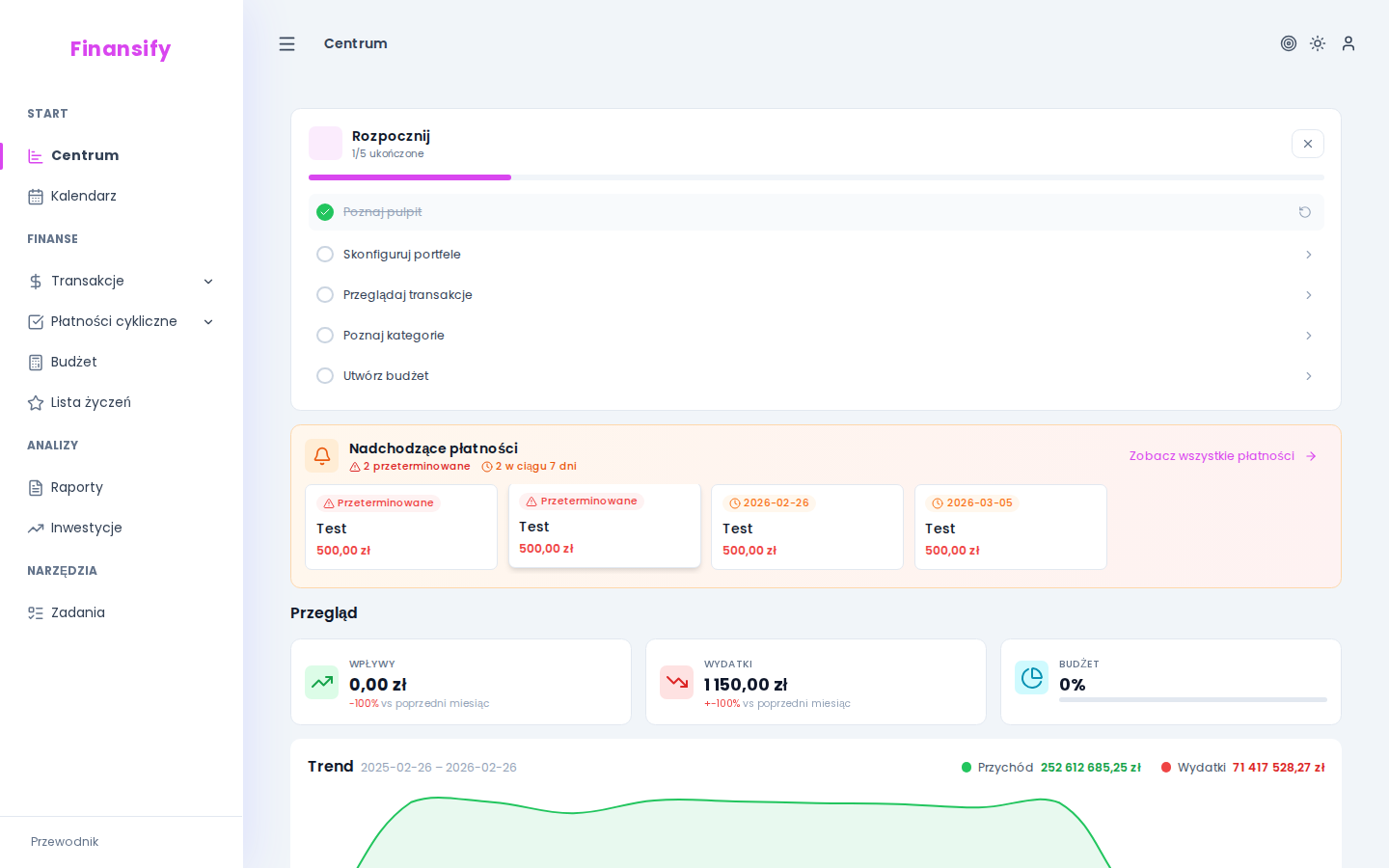The image size is (1389, 868).
Task: Click the Wydatki downward trend icon
Action: [677, 682]
